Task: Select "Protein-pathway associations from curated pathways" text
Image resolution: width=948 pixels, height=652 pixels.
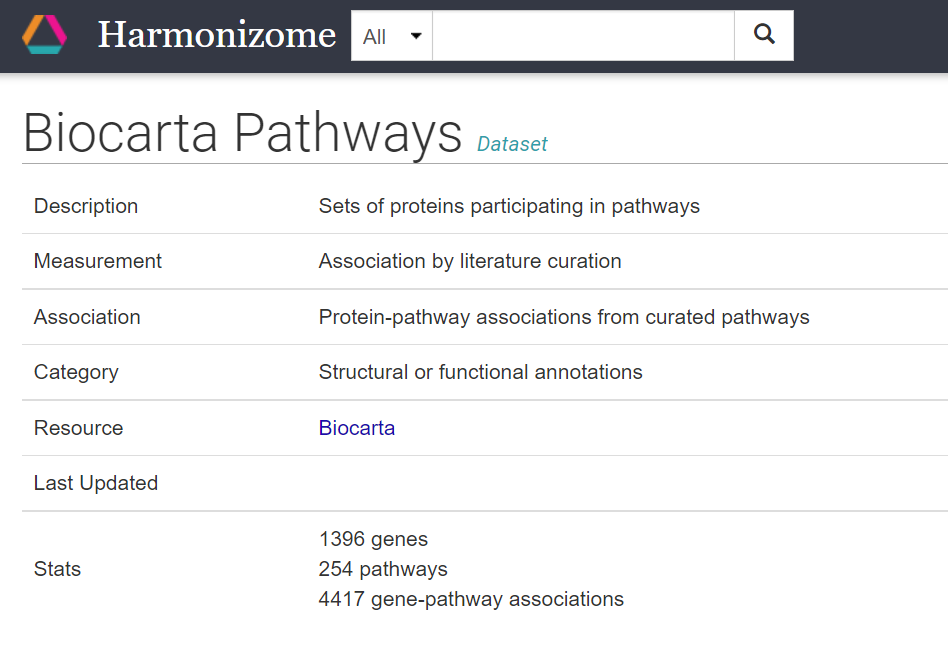Action: pos(564,317)
